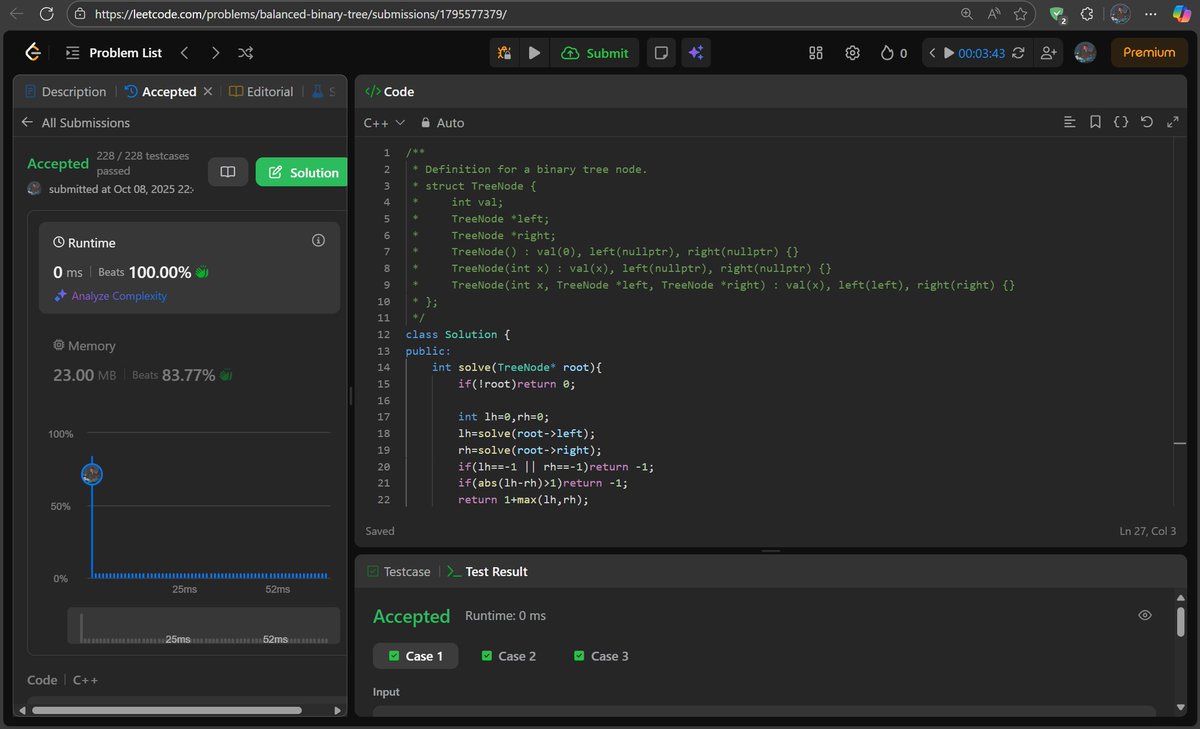Open the AI sparkle assistant icon
This screenshot has width=1200, height=729.
pyautogui.click(x=696, y=53)
